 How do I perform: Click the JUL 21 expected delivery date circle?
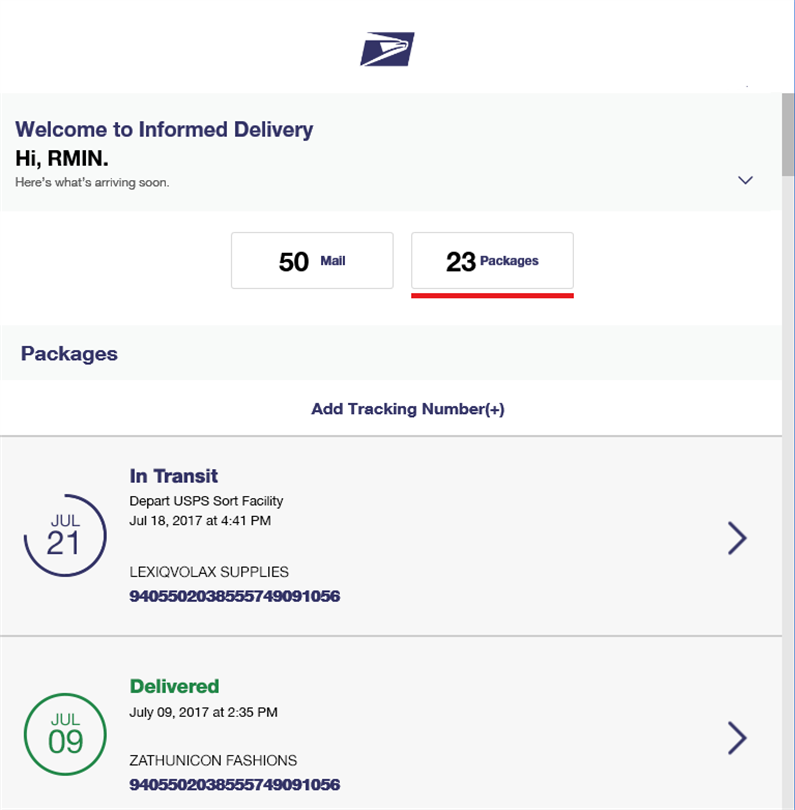pos(64,535)
